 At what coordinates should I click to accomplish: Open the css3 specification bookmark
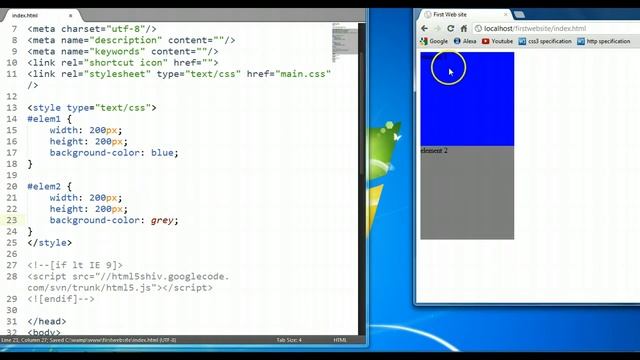[545, 41]
